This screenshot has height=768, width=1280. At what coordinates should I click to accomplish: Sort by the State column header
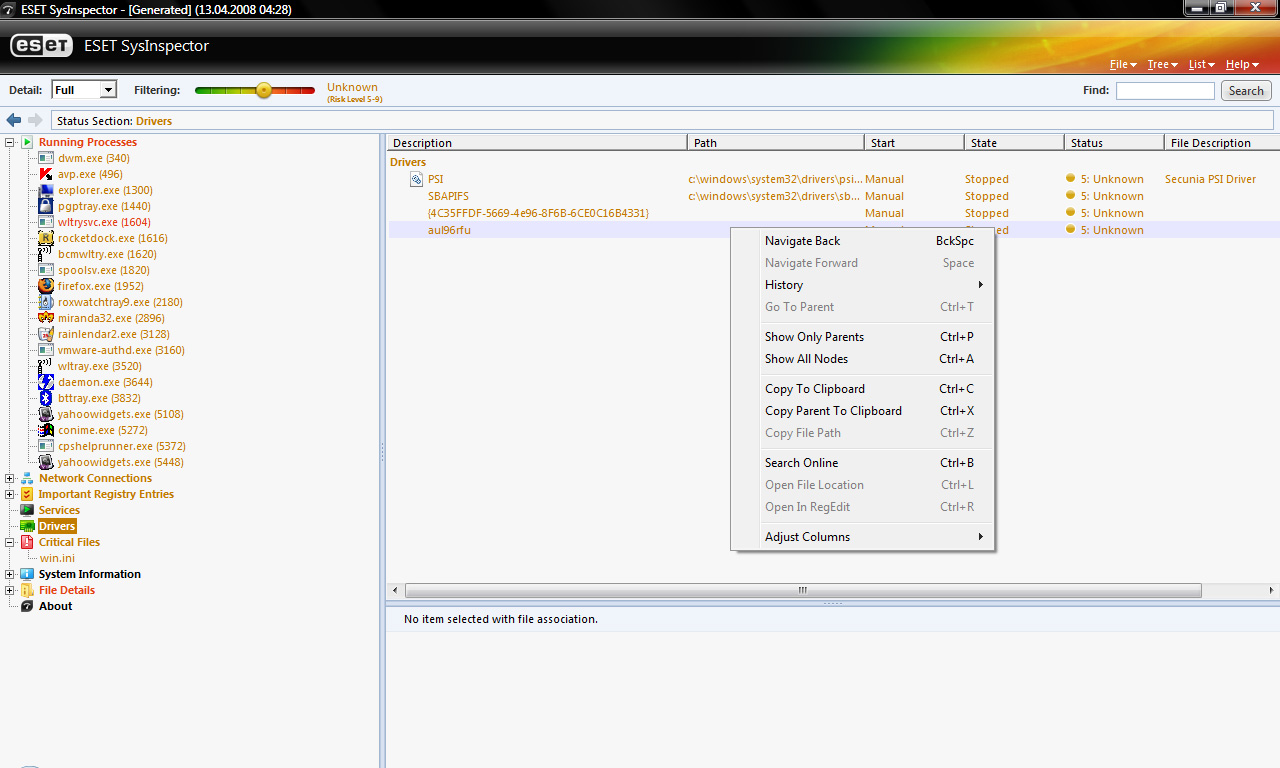coord(1014,143)
